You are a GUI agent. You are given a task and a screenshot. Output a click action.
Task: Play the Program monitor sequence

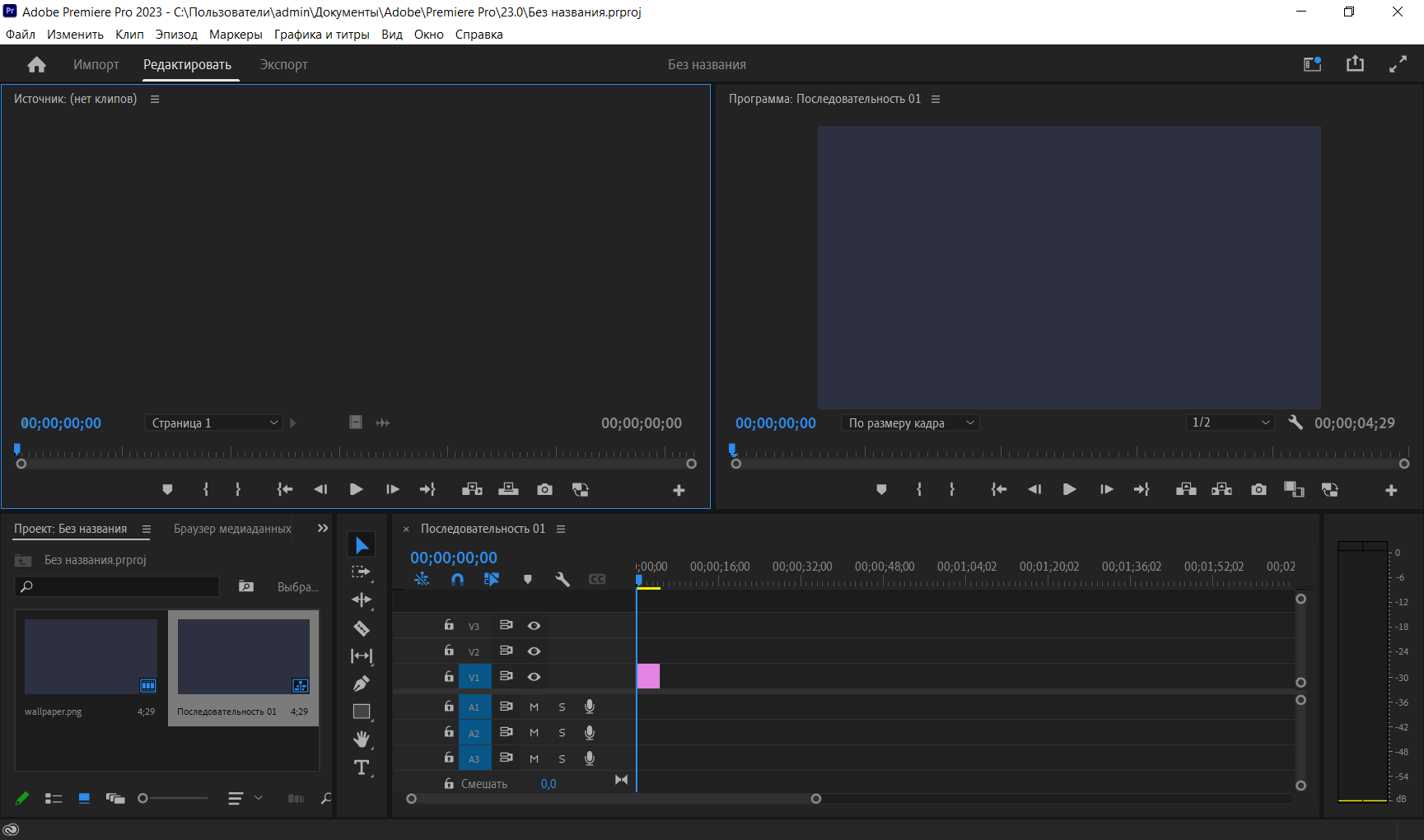1069,490
